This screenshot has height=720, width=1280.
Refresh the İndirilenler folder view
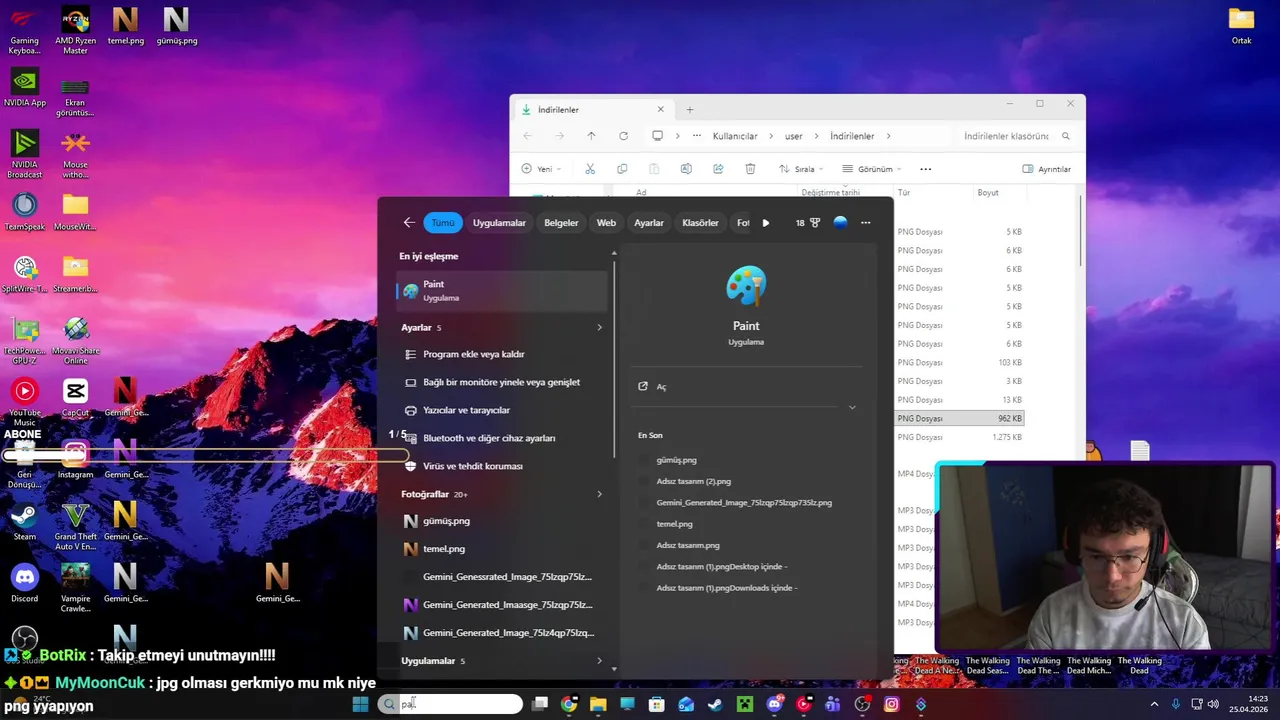(x=623, y=136)
